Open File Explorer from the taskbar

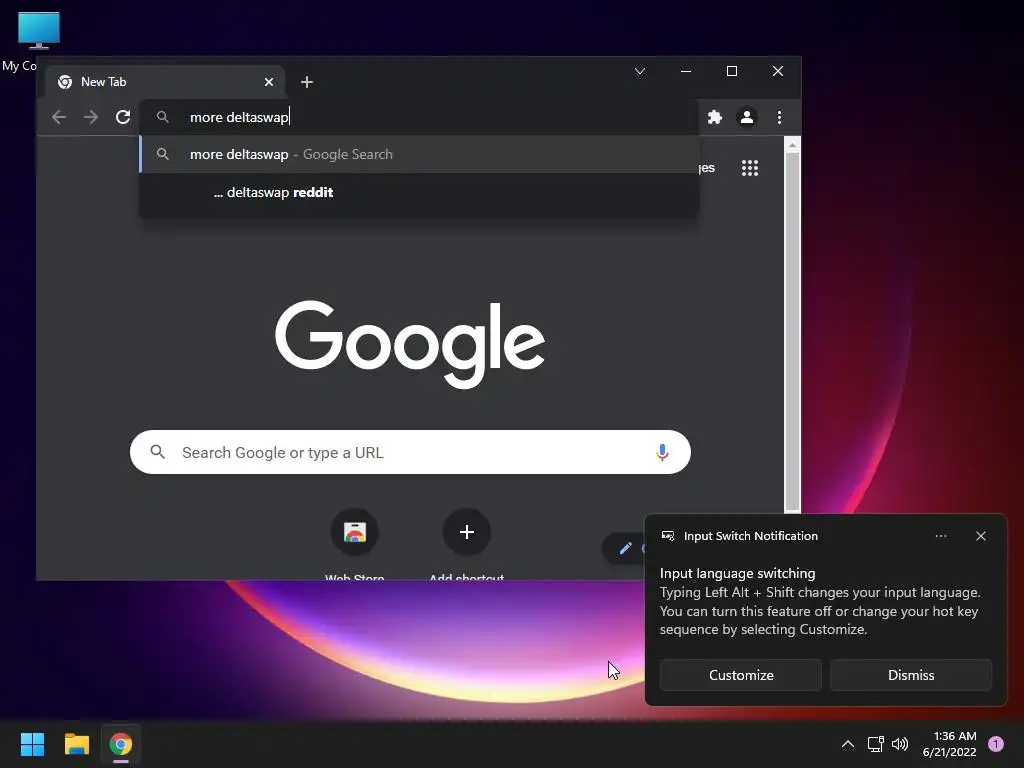[76, 744]
